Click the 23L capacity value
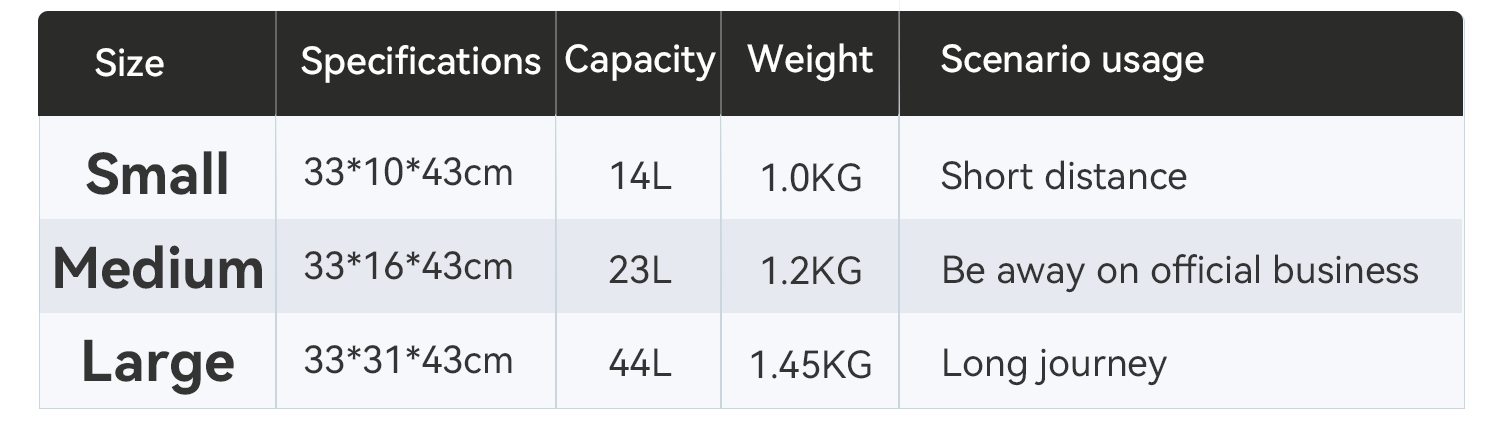1500x443 pixels. [x=640, y=271]
